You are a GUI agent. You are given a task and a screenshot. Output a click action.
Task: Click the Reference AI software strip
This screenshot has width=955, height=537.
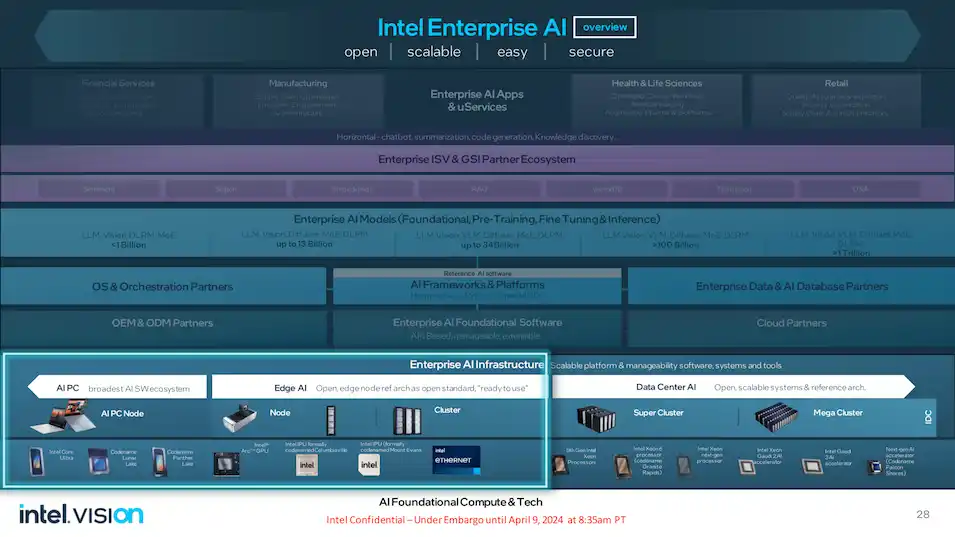coord(478,273)
